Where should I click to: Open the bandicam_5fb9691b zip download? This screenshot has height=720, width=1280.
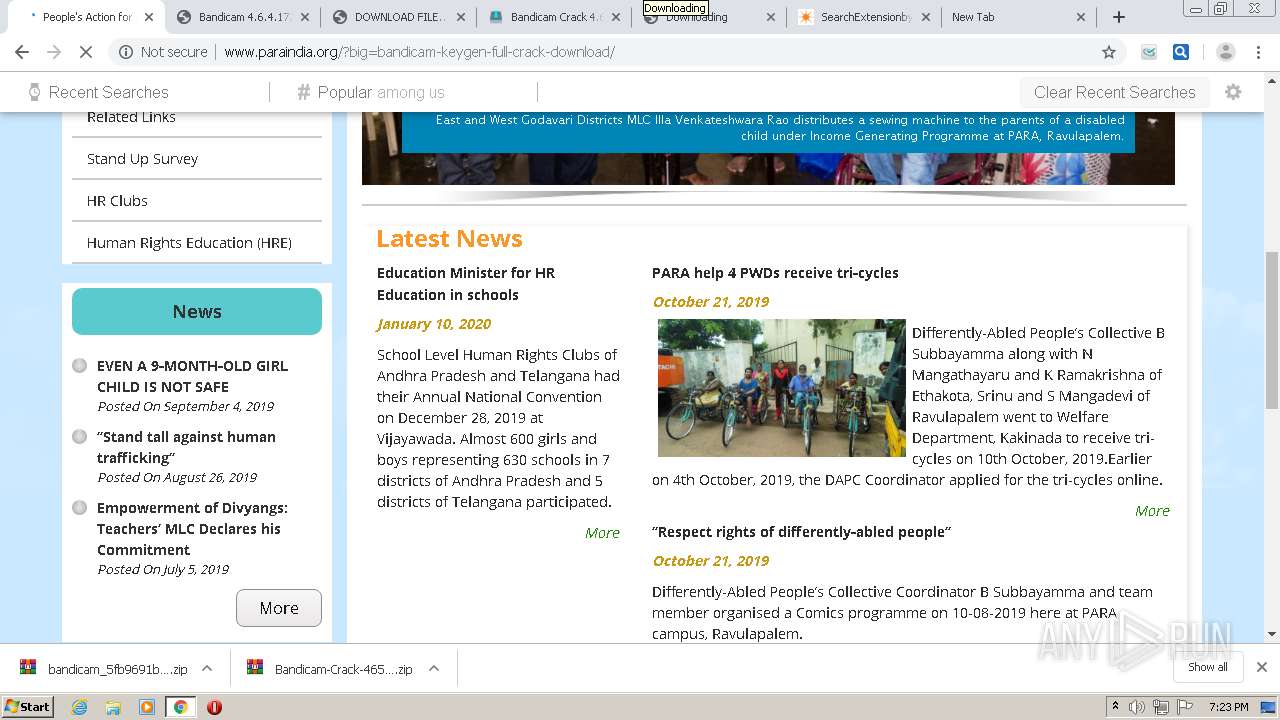click(x=103, y=669)
